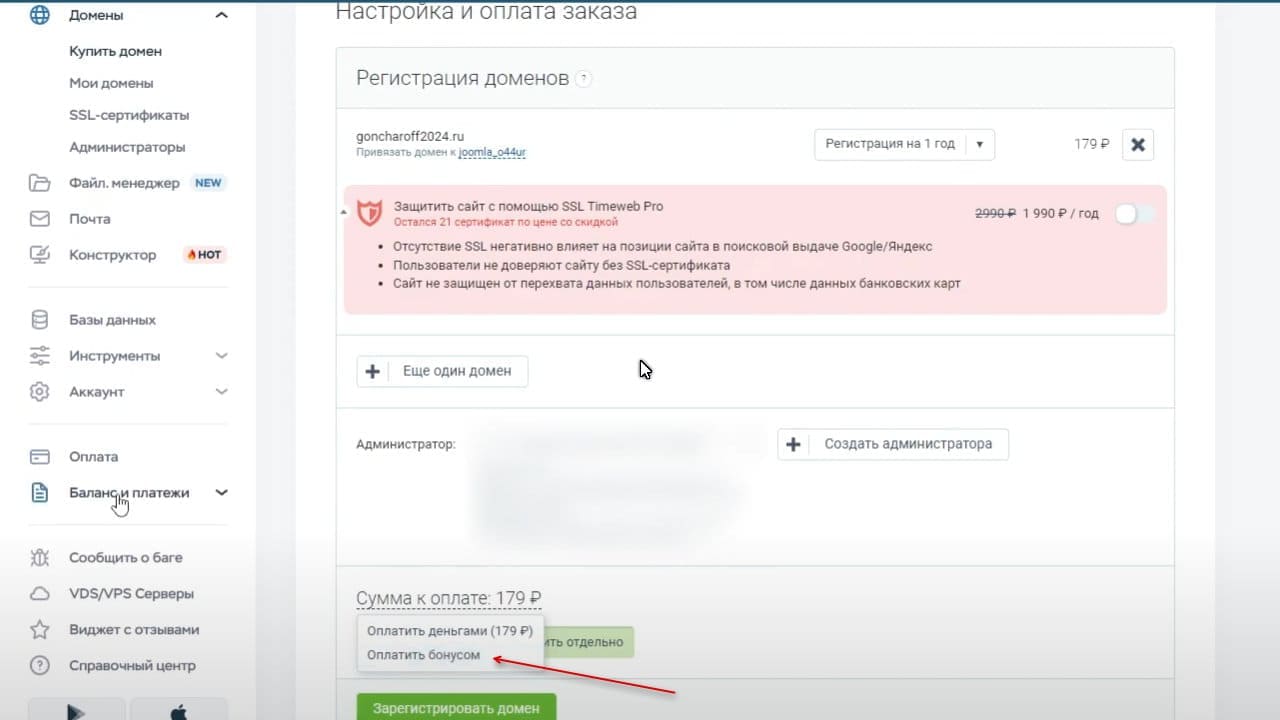This screenshot has width=1280, height=720.
Task: Click Создать администратора button
Action: (x=893, y=444)
